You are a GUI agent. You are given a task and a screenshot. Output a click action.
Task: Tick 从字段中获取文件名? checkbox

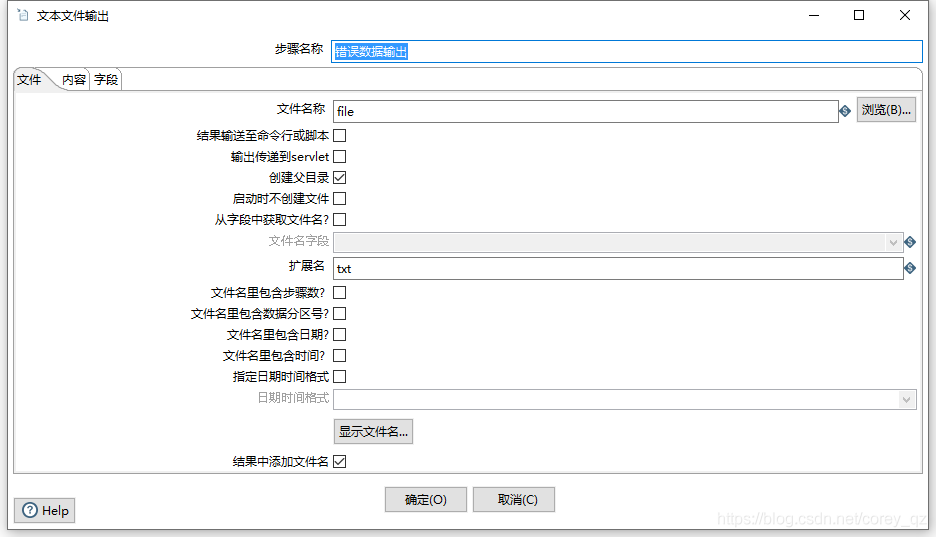(x=340, y=220)
